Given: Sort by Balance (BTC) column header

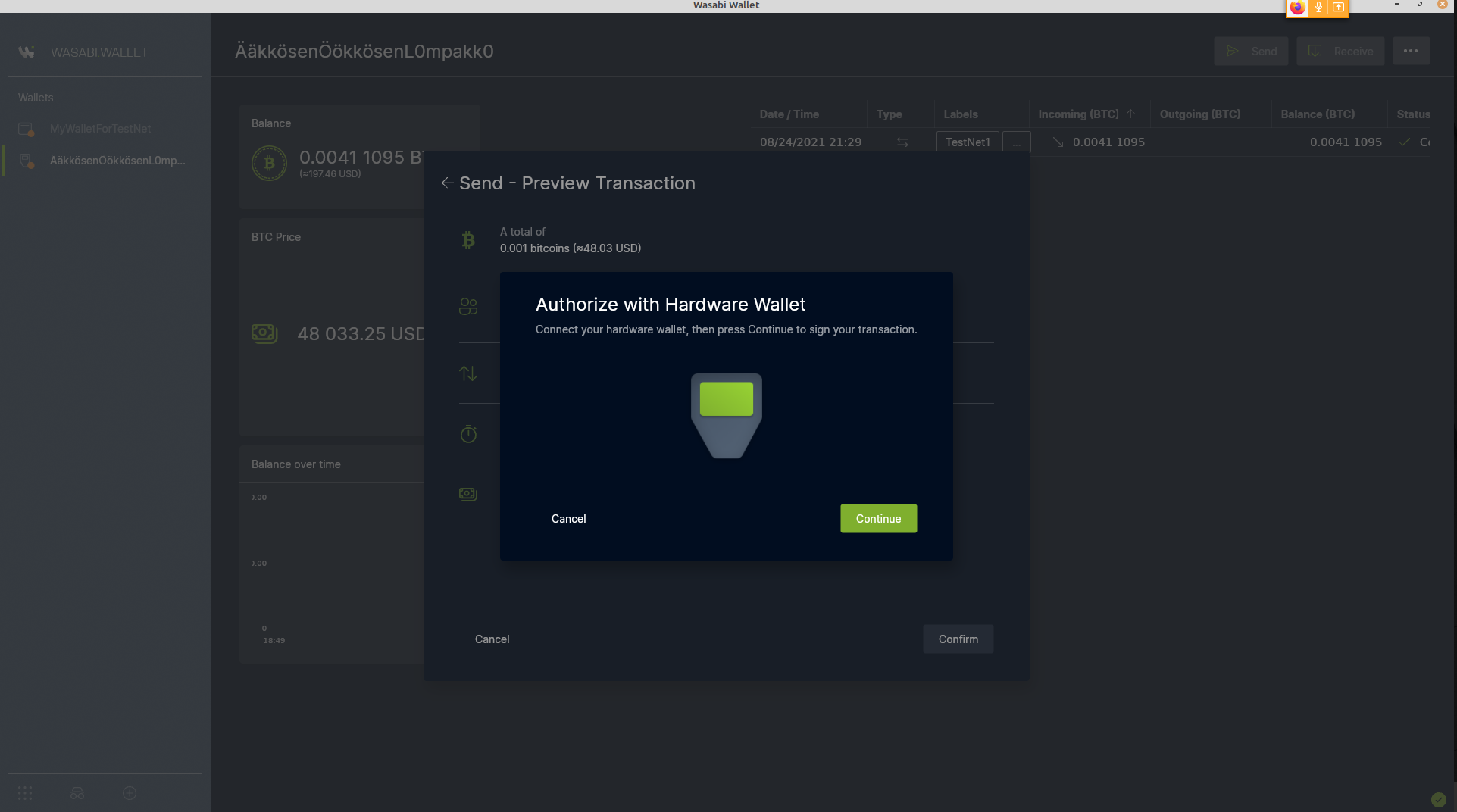Looking at the screenshot, I should (x=1318, y=114).
